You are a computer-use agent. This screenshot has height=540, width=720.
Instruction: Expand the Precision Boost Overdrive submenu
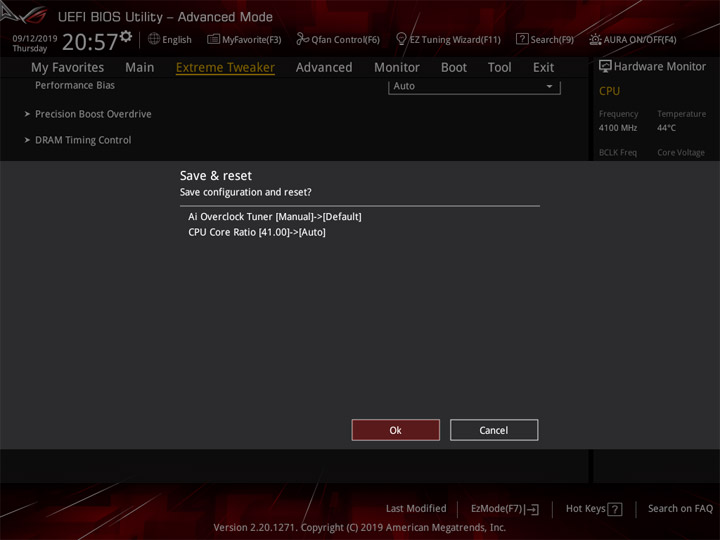[x=93, y=114]
